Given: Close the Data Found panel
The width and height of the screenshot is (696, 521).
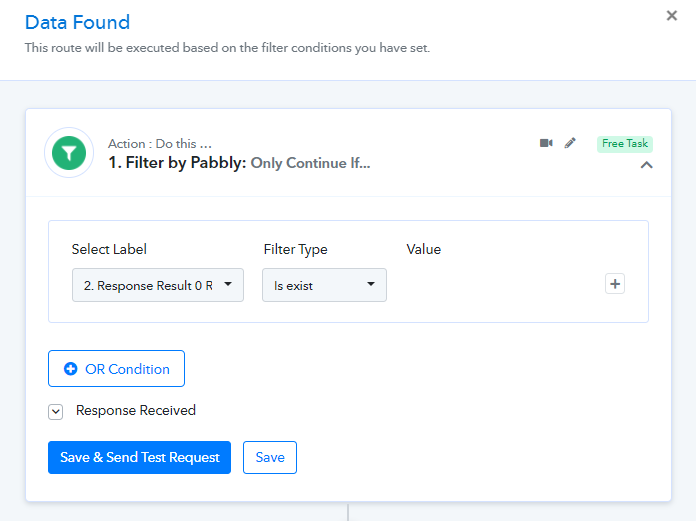Looking at the screenshot, I should point(672,16).
